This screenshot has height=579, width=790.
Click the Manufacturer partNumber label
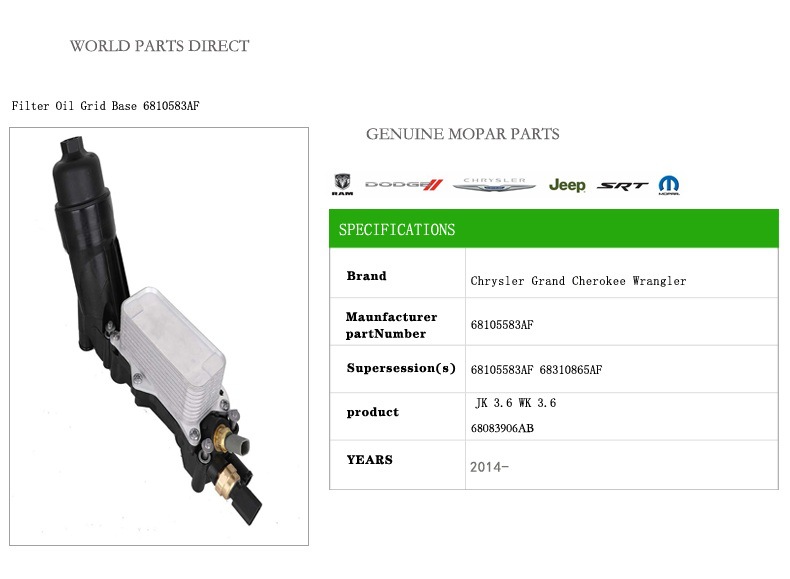[391, 325]
